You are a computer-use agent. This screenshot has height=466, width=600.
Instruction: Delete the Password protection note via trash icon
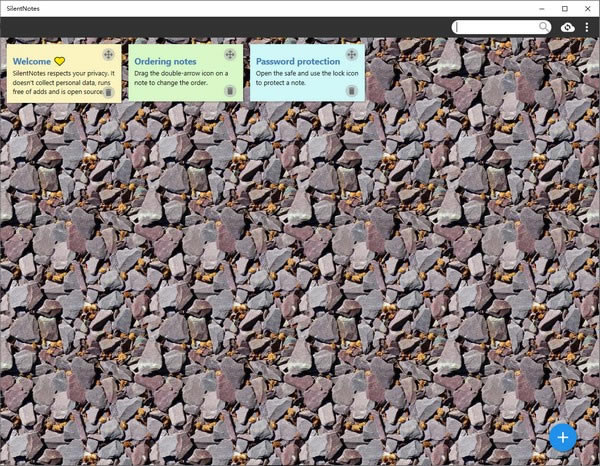[x=352, y=91]
